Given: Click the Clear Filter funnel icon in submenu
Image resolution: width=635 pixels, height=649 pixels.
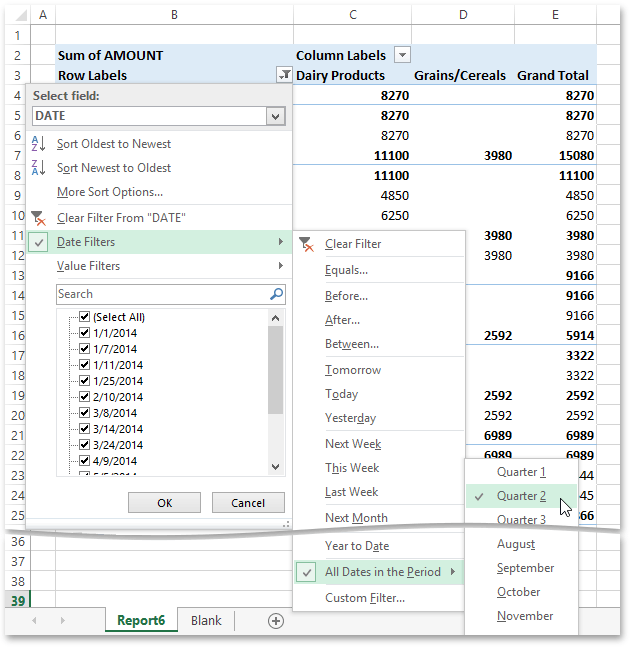Looking at the screenshot, I should pos(306,244).
